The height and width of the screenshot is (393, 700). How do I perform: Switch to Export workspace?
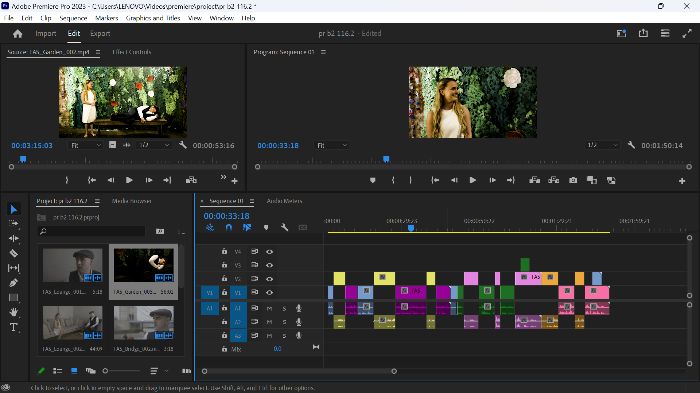(x=100, y=33)
